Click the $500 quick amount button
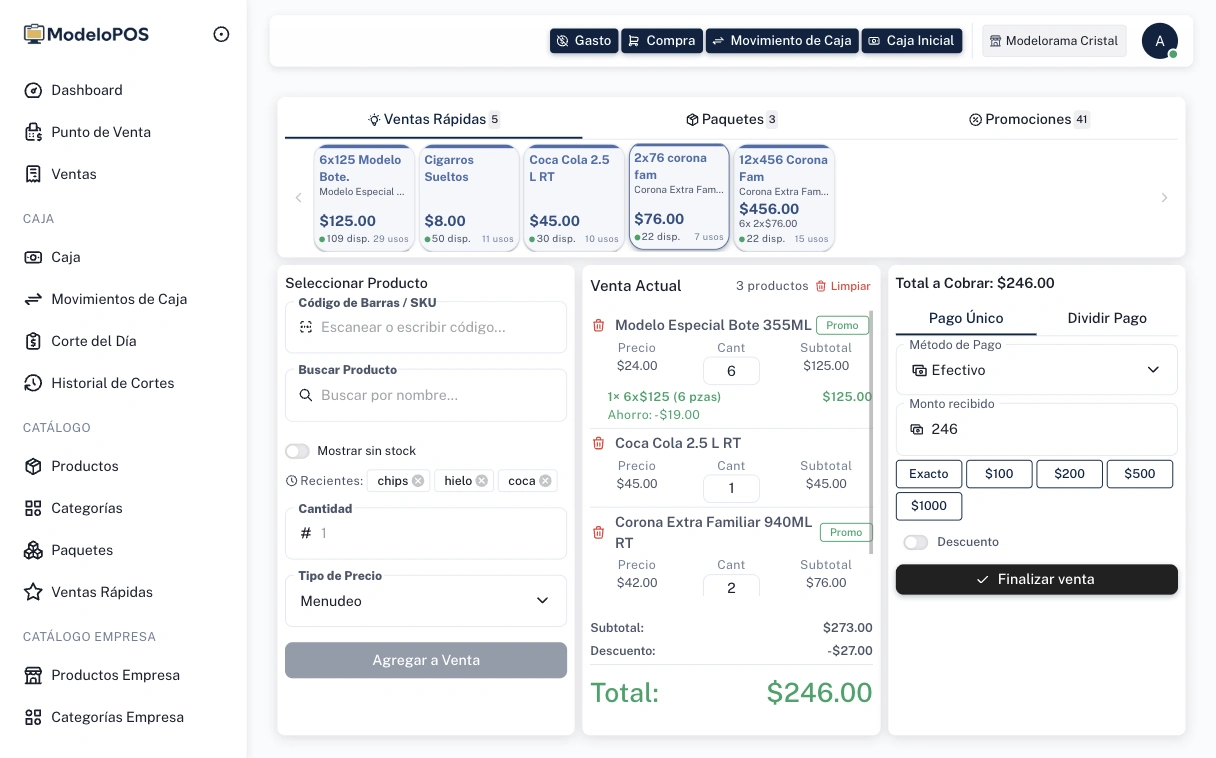 click(1140, 474)
